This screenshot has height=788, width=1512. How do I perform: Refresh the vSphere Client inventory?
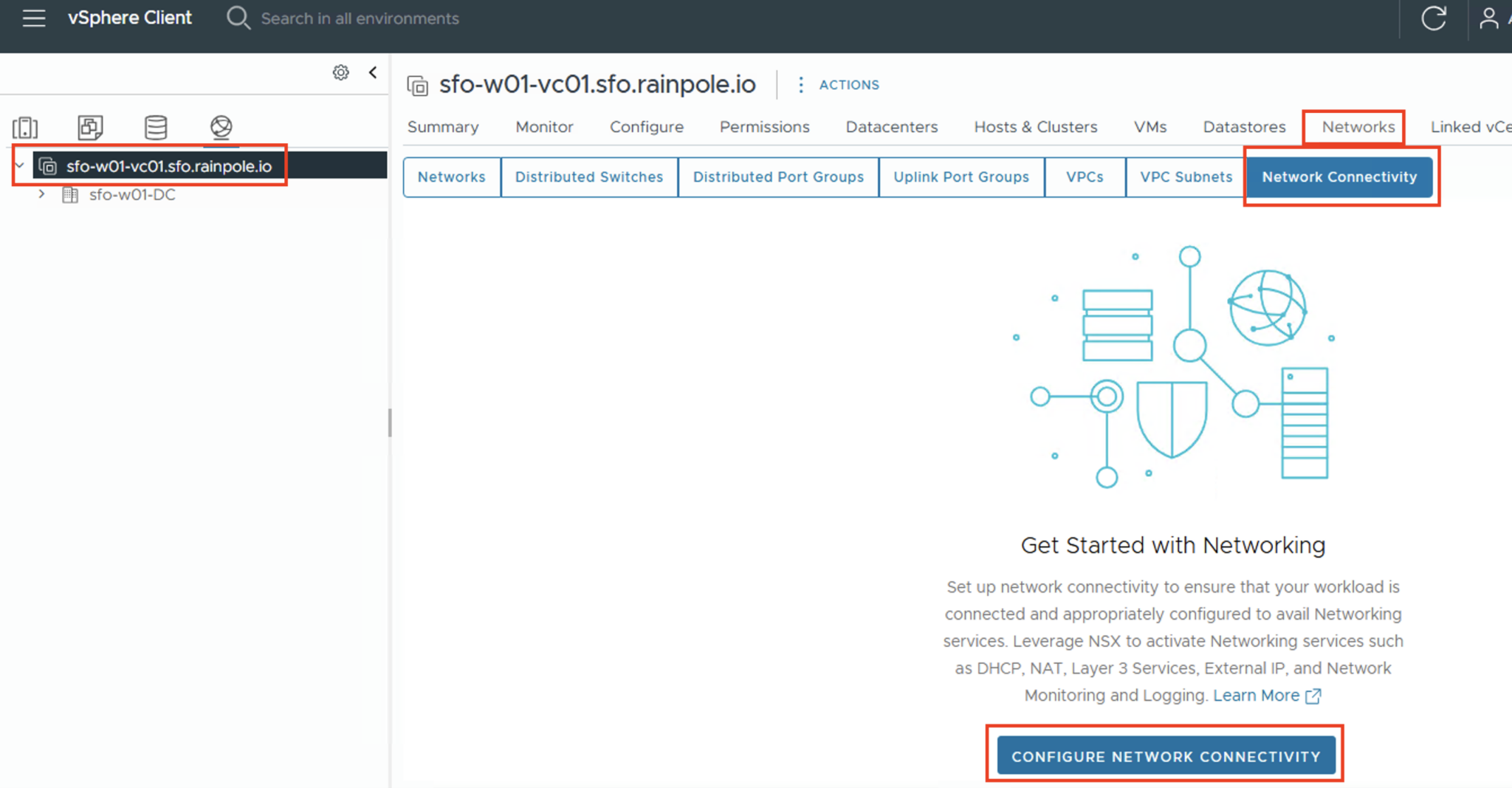[x=1434, y=18]
